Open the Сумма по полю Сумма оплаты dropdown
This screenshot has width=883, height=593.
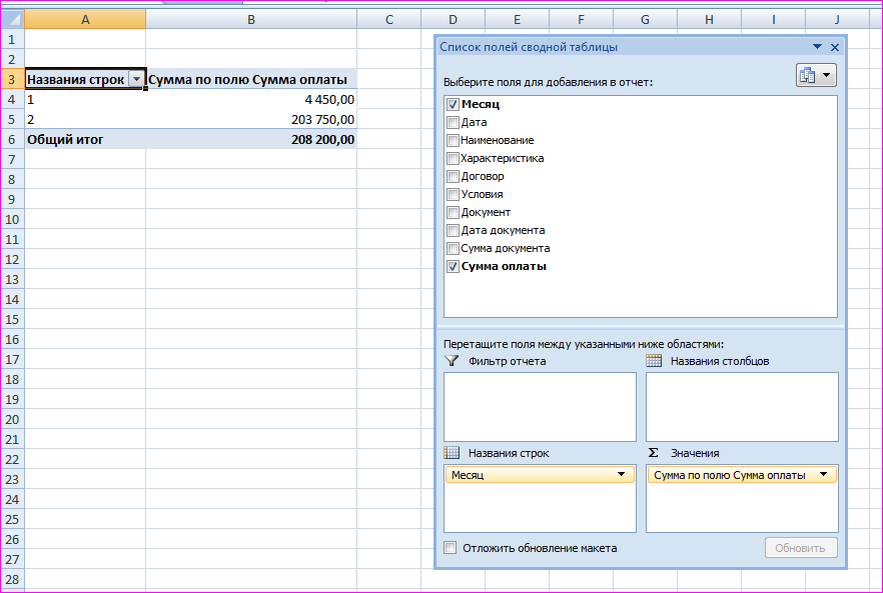[x=827, y=475]
